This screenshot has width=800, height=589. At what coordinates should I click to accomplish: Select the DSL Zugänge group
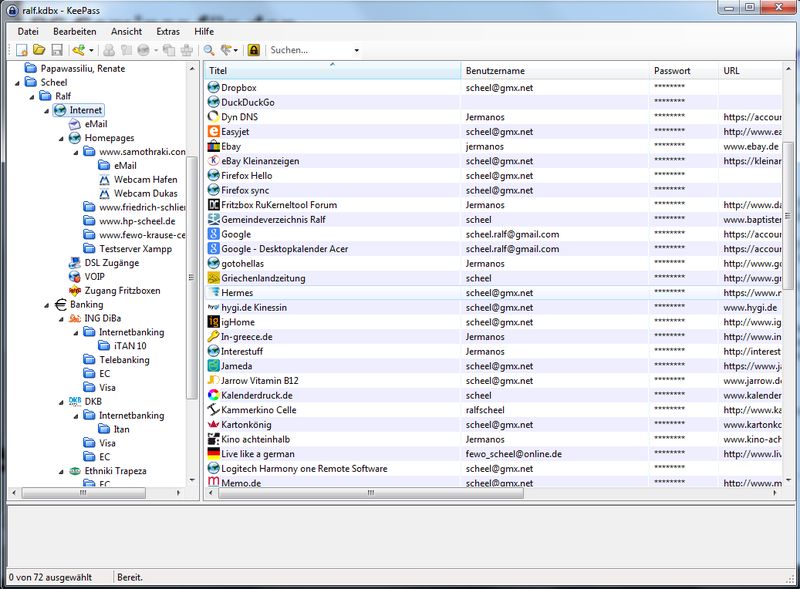pos(112,263)
